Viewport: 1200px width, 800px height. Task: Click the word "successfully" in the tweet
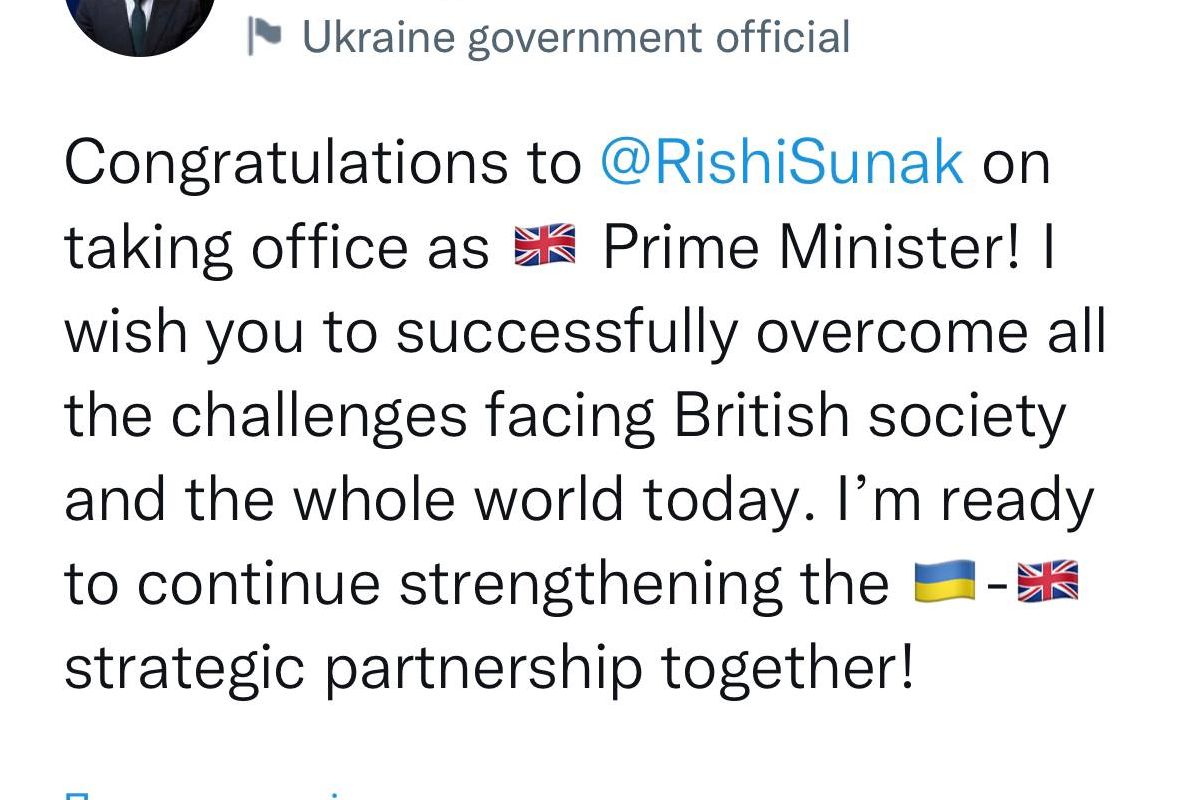pos(565,331)
